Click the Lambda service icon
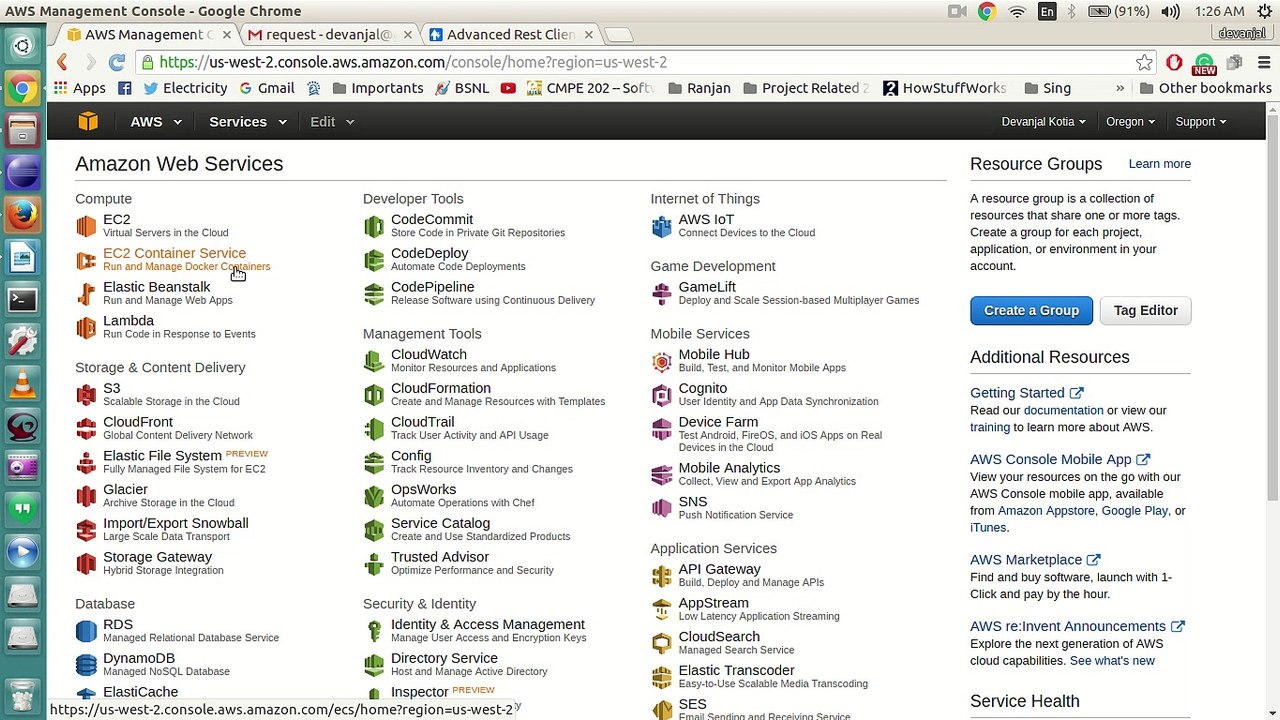1280x720 pixels. pyautogui.click(x=87, y=327)
